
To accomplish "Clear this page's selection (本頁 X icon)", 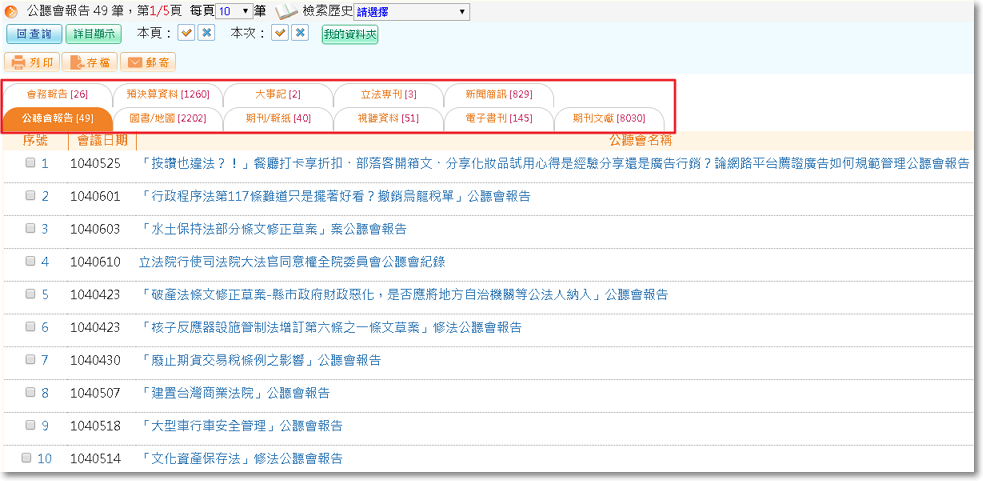I will coord(206,33).
